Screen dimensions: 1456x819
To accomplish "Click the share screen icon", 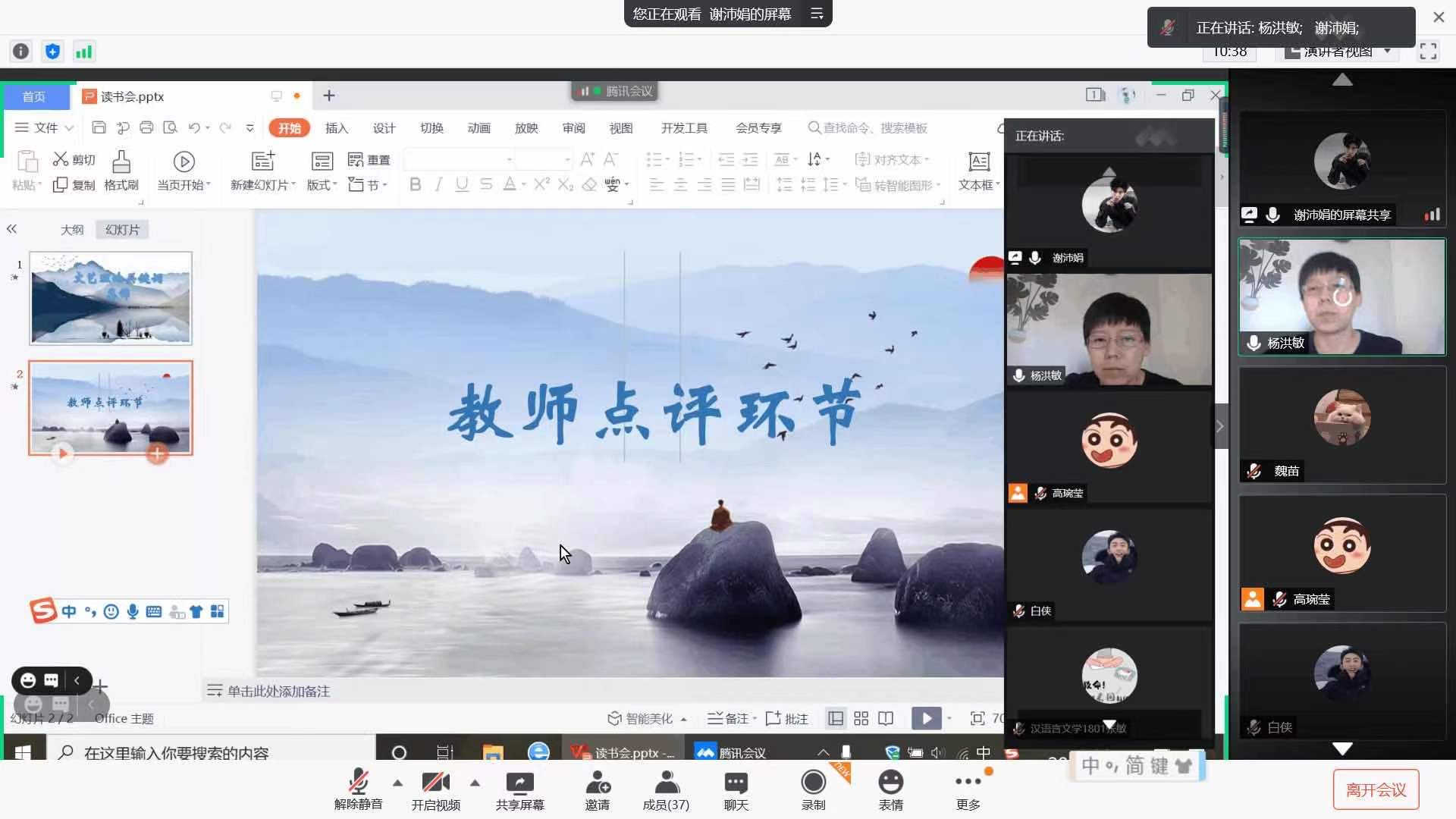I will click(519, 783).
